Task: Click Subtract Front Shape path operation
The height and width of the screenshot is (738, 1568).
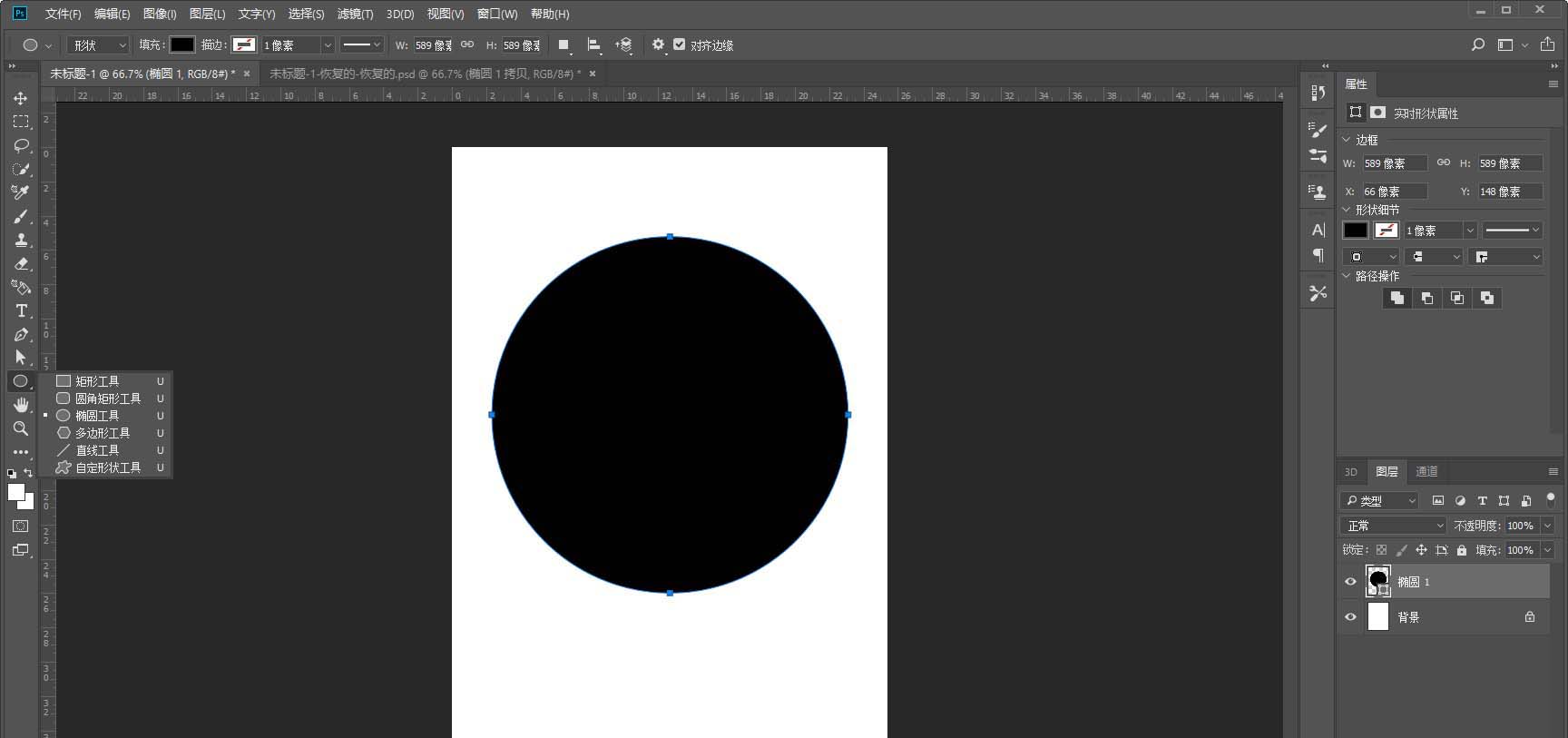Action: coord(1427,298)
